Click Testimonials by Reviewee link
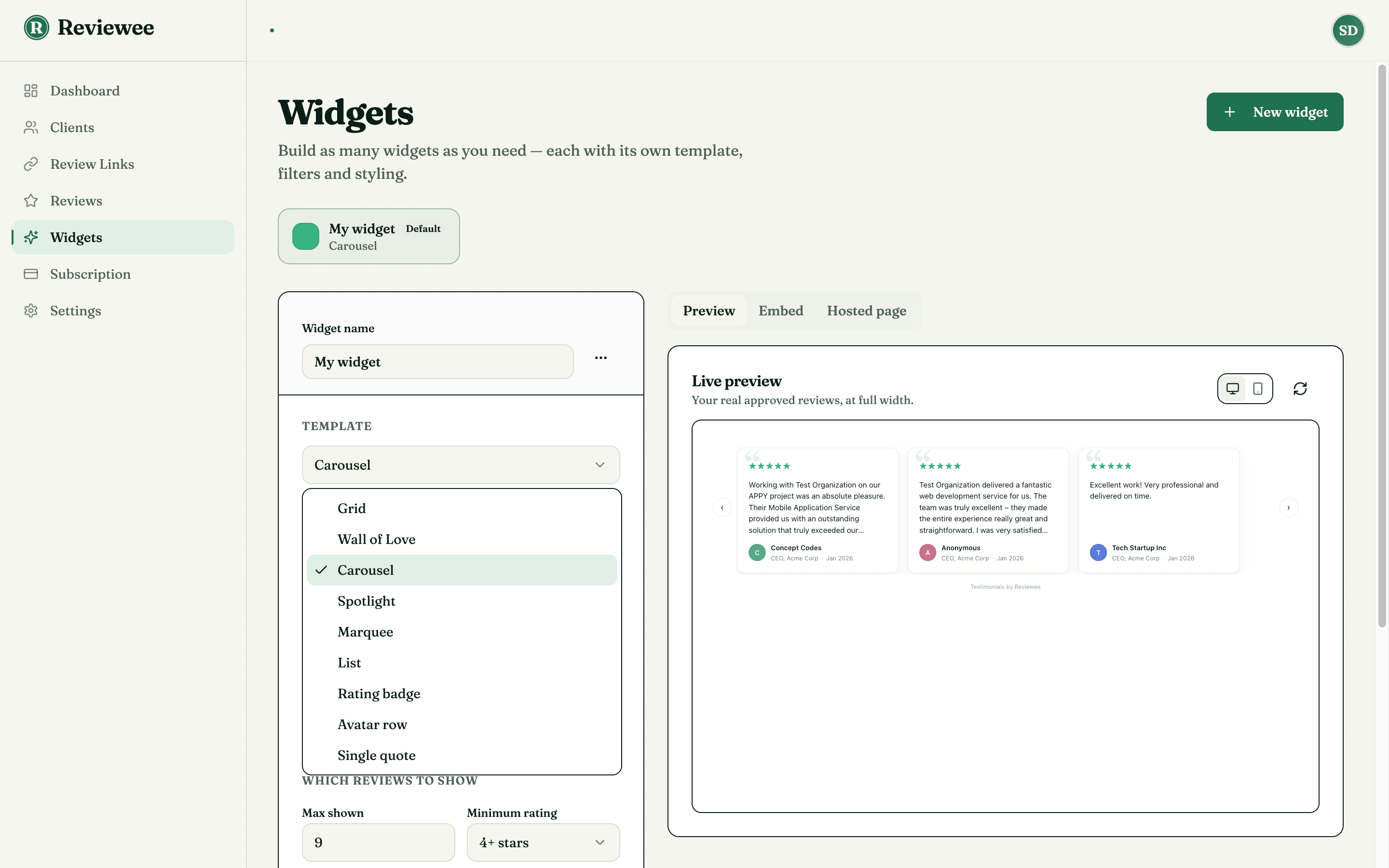1389x868 pixels. [x=1005, y=587]
